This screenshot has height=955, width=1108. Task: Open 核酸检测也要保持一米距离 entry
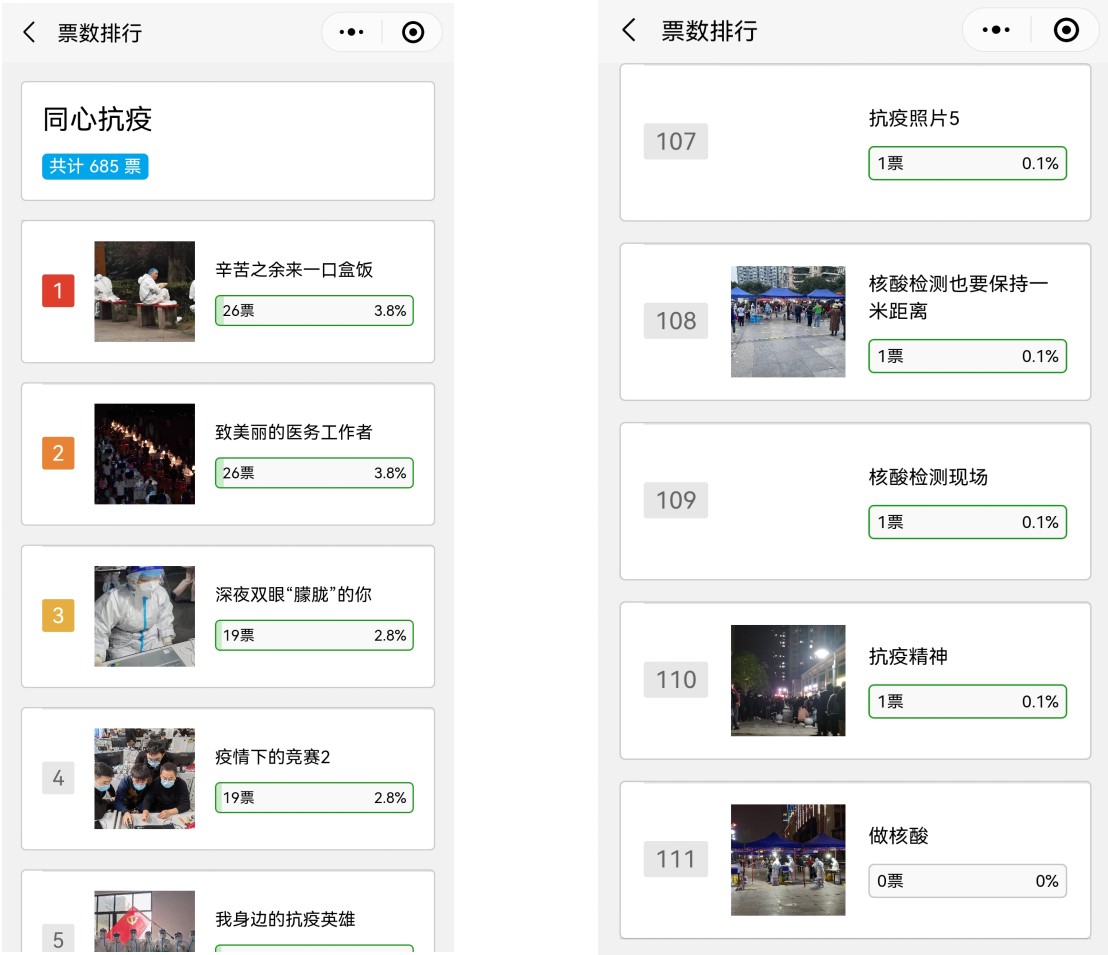pos(958,298)
